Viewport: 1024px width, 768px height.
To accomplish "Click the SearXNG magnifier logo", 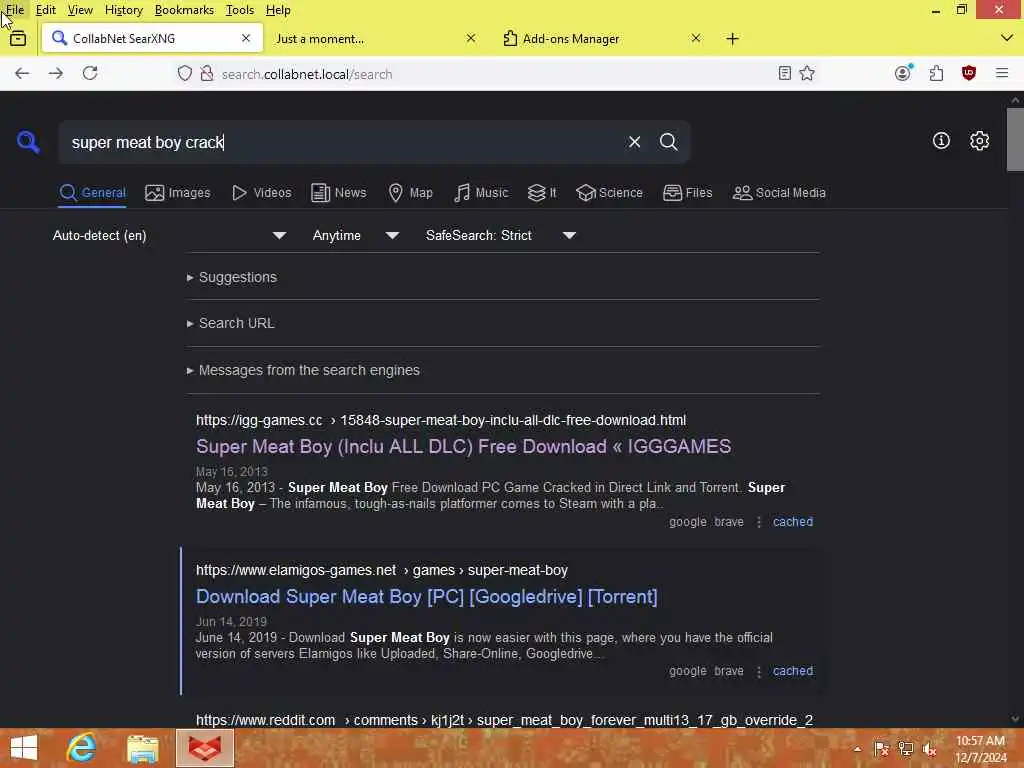I will pos(28,142).
